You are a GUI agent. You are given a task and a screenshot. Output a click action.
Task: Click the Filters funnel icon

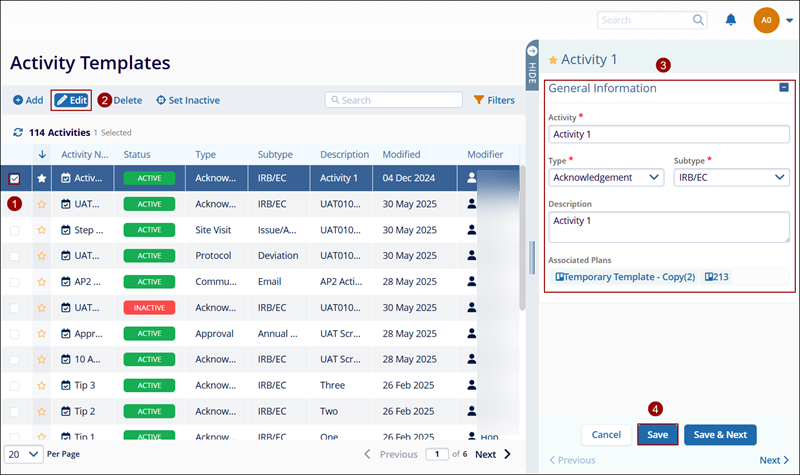479,100
